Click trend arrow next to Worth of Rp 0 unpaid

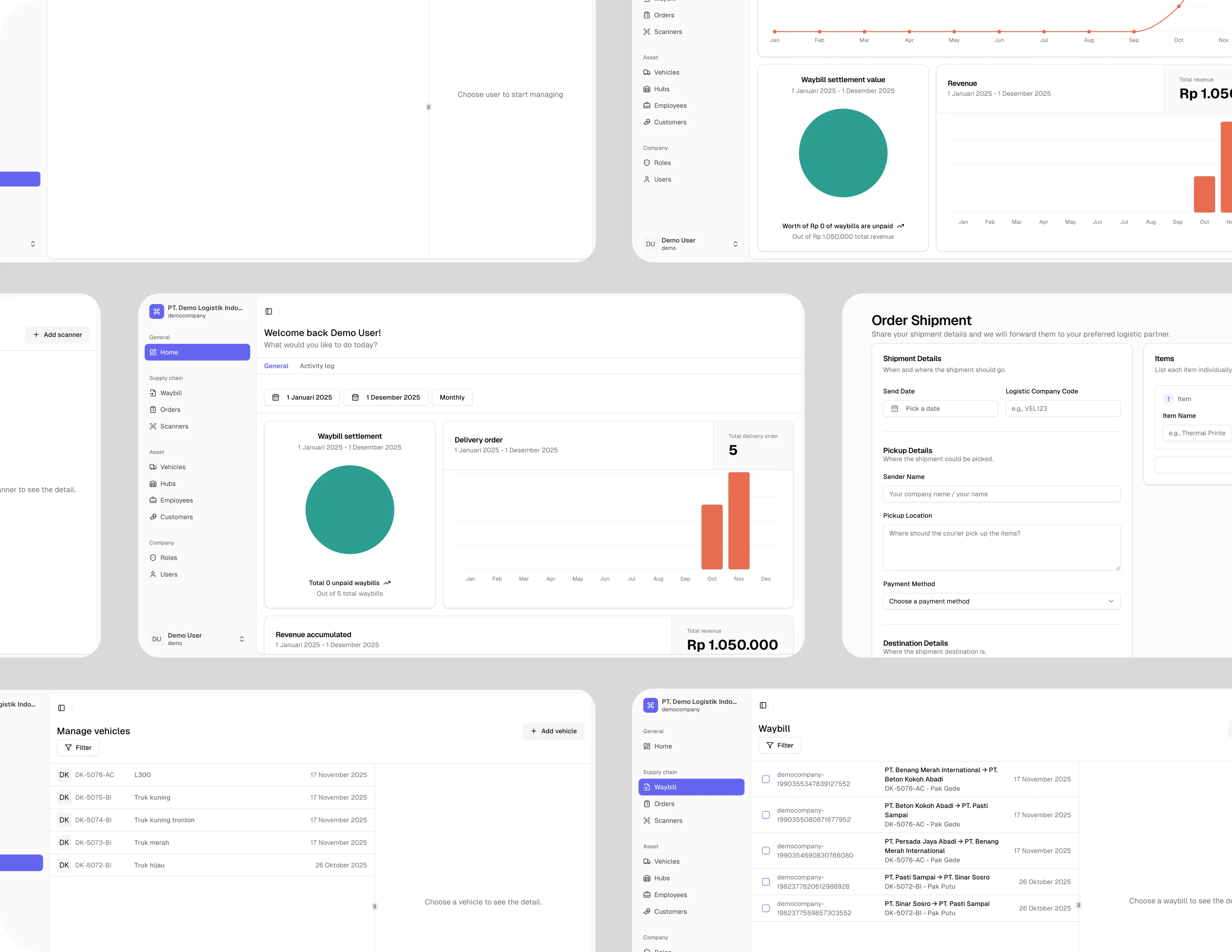point(900,226)
